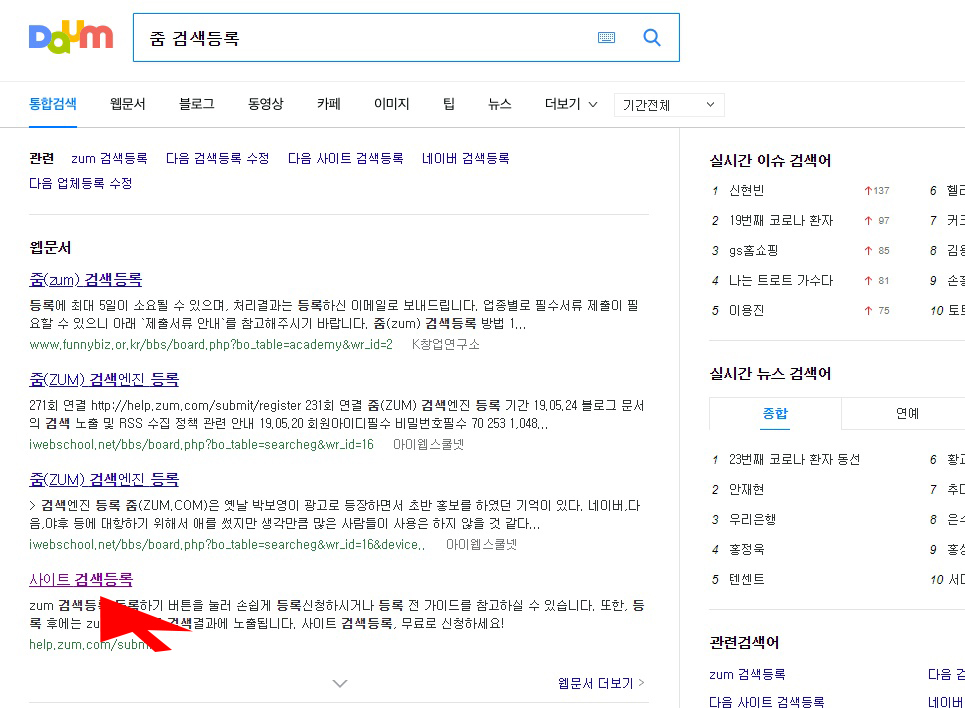Switch to the 블로그 tab
This screenshot has height=708, width=965.
pyautogui.click(x=197, y=104)
